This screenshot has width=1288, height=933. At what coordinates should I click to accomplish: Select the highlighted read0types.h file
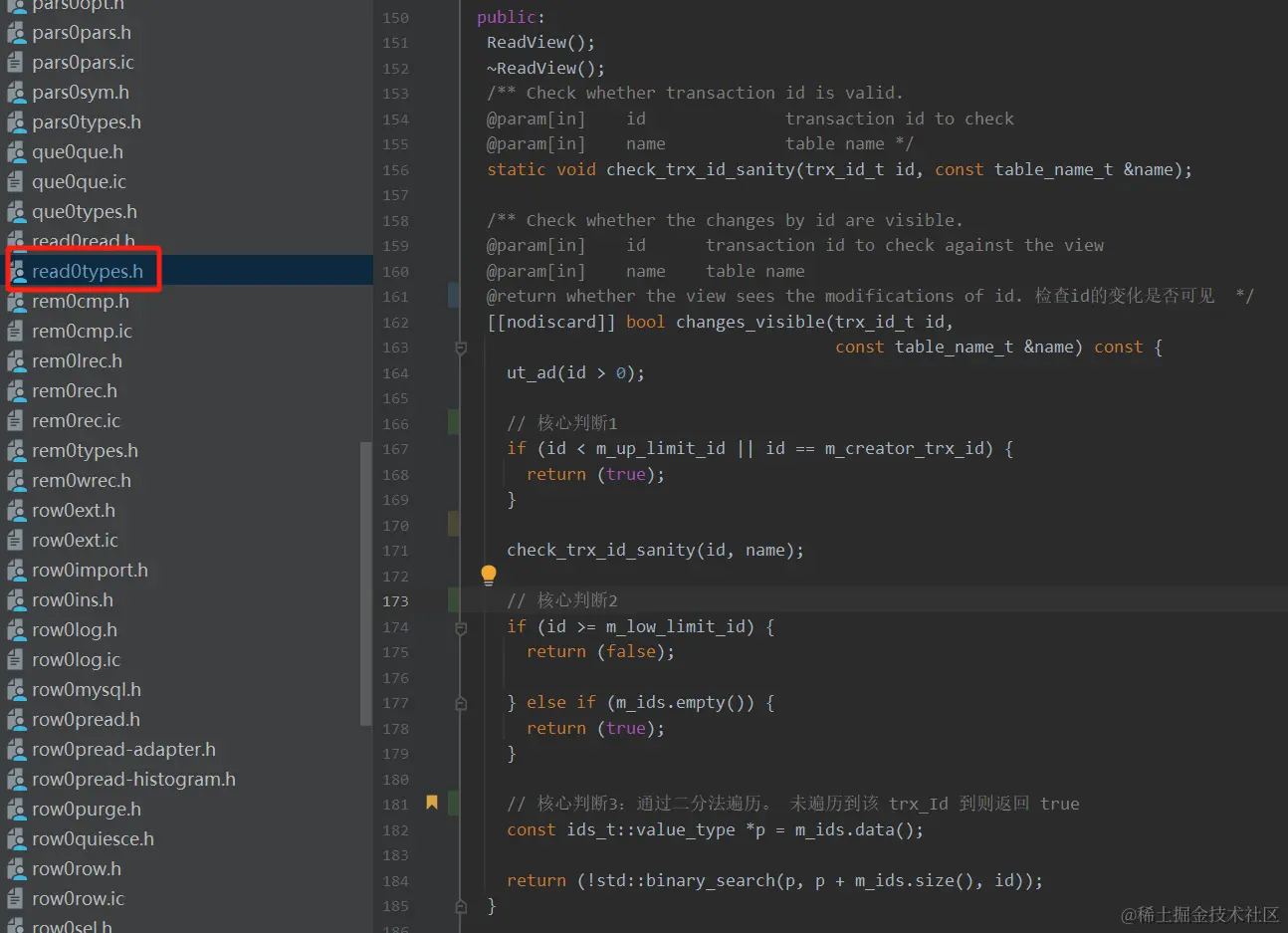tap(87, 272)
